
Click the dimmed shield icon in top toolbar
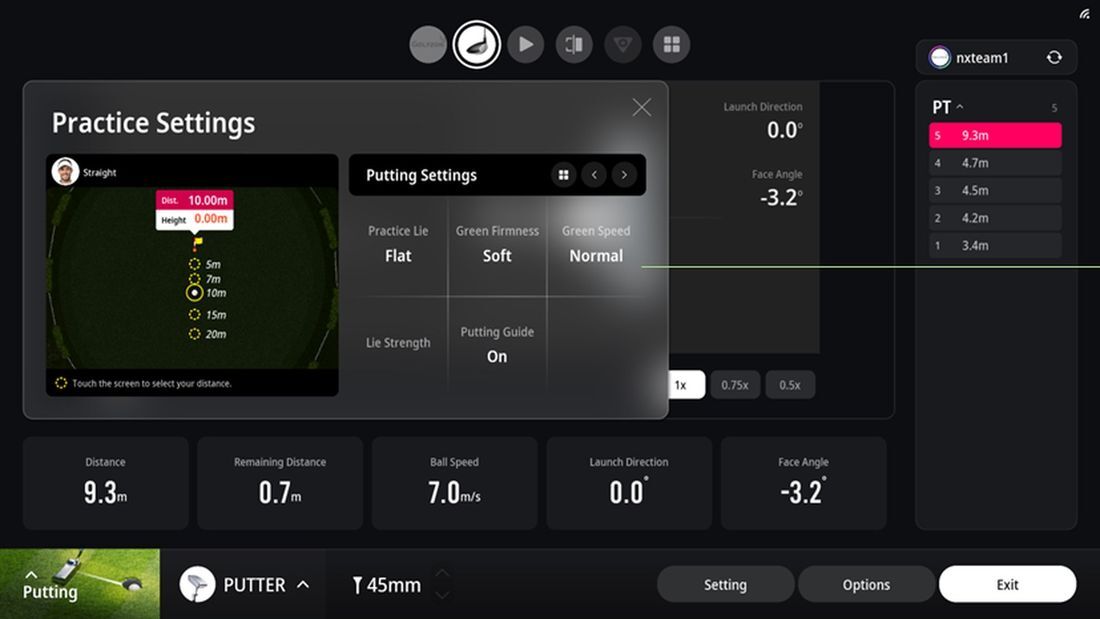coord(622,44)
